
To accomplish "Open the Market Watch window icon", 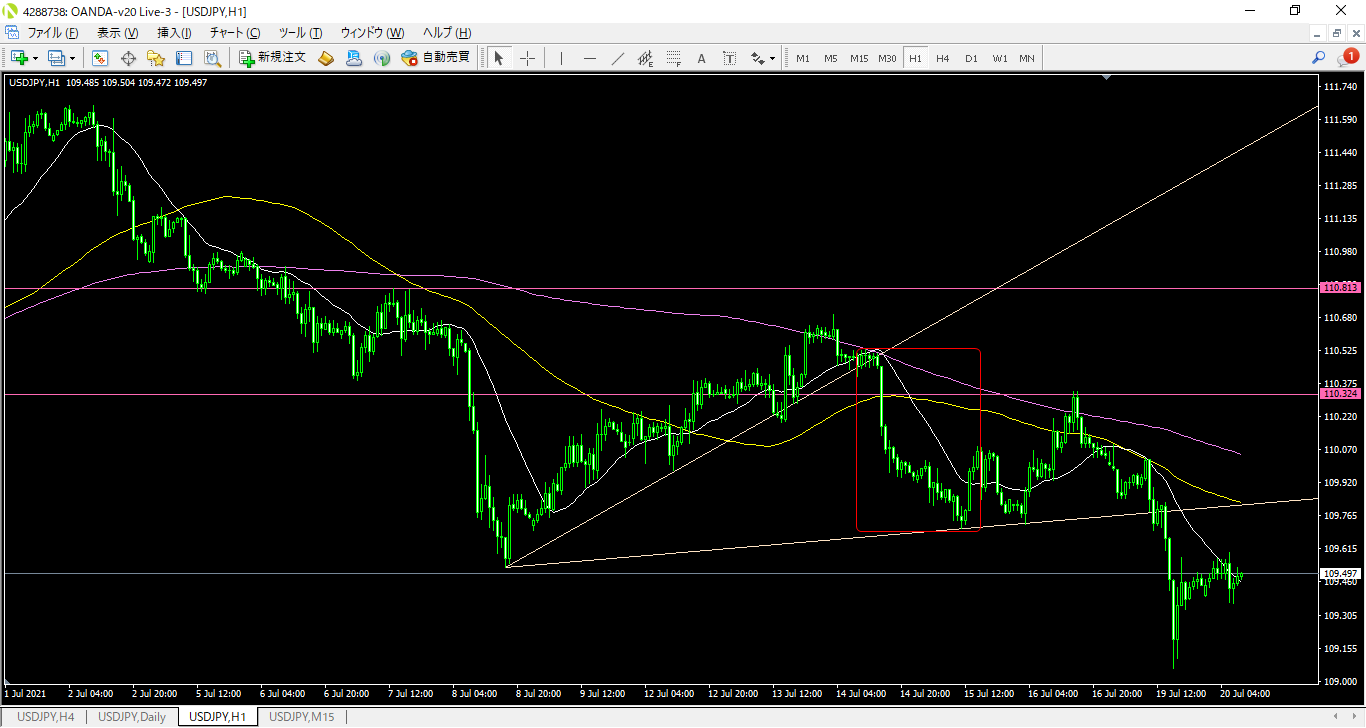I will (100, 58).
